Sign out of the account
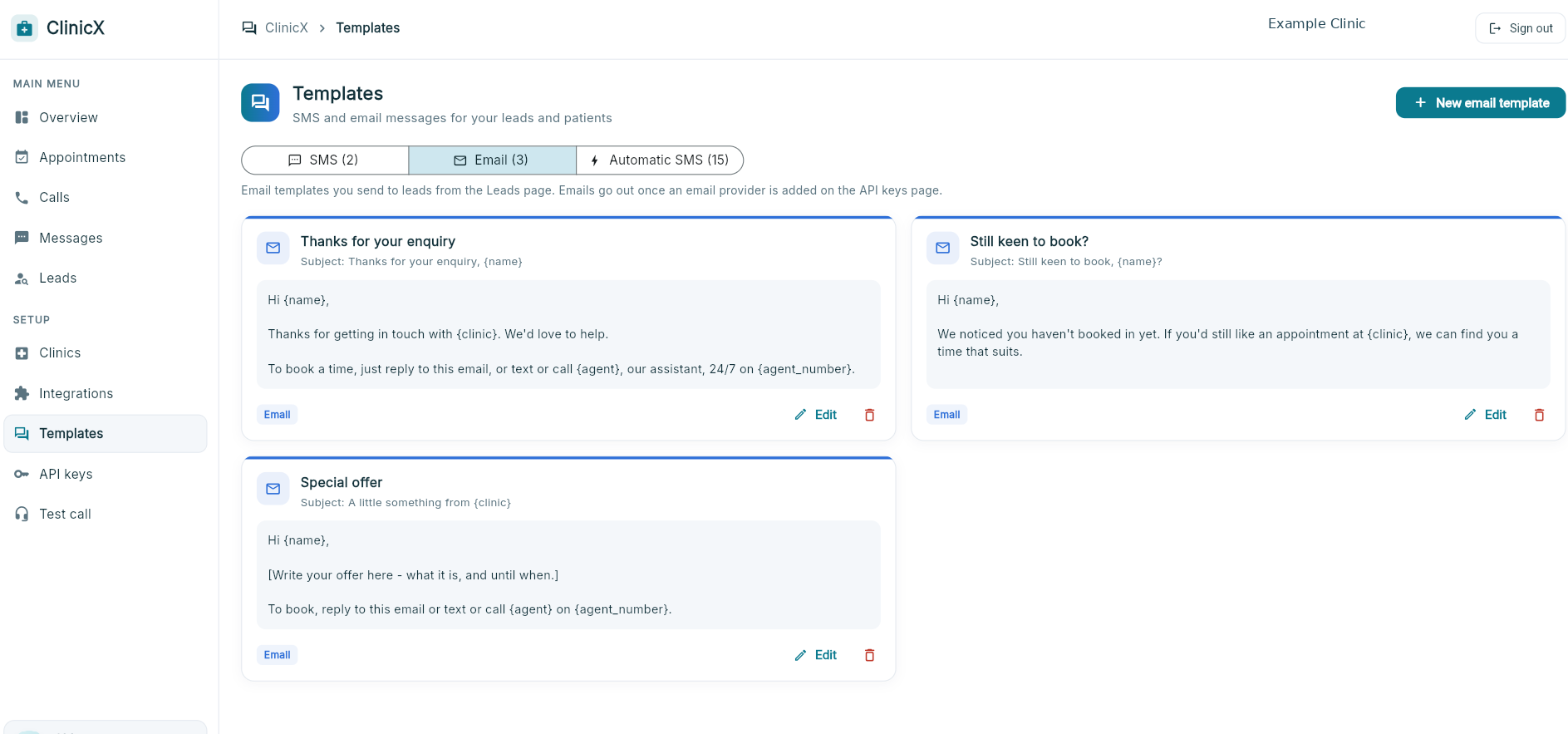Viewport: 1568px width, 734px height. pos(1521,28)
